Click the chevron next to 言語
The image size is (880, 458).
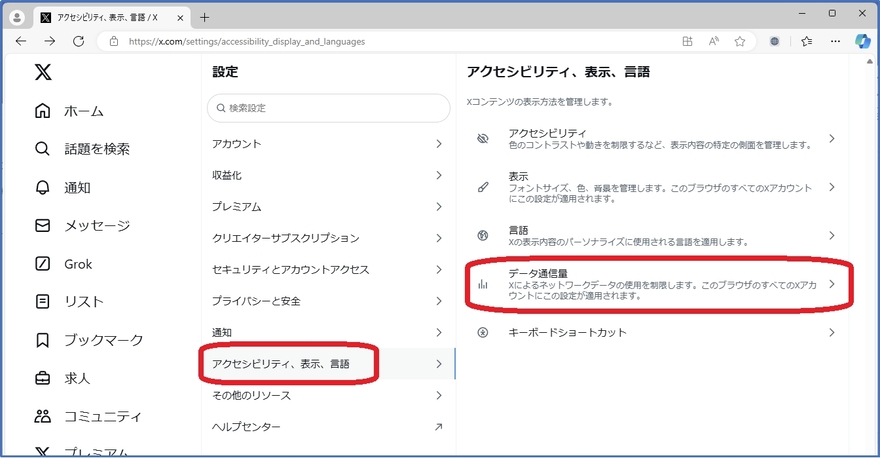[832, 235]
